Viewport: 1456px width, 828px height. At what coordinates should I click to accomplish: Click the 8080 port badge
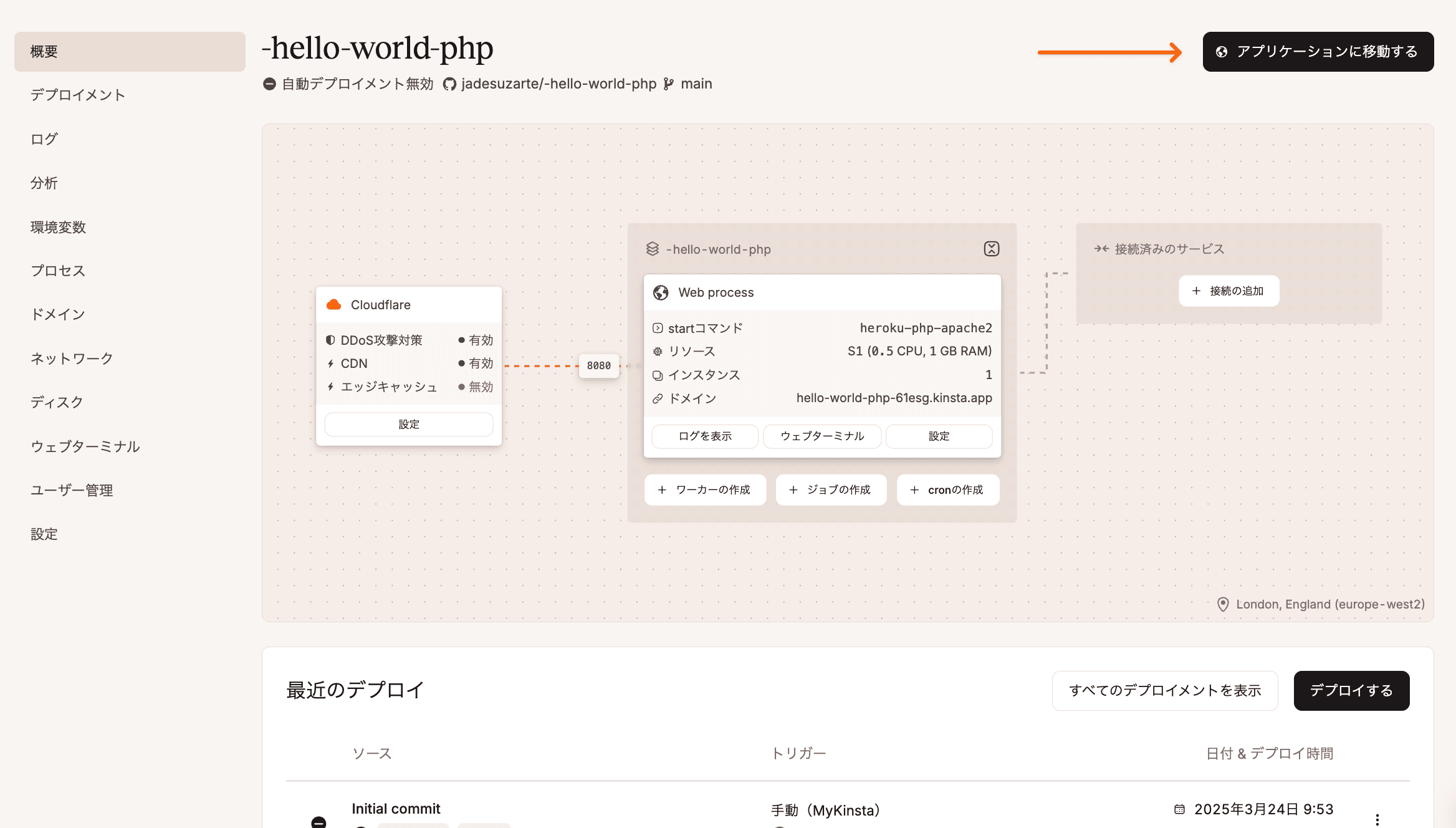[599, 365]
